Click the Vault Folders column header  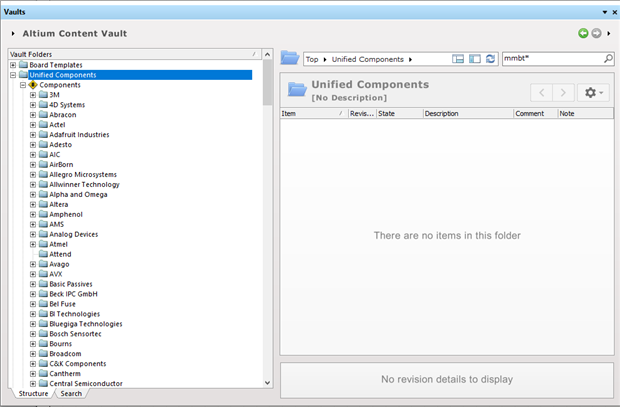click(134, 54)
